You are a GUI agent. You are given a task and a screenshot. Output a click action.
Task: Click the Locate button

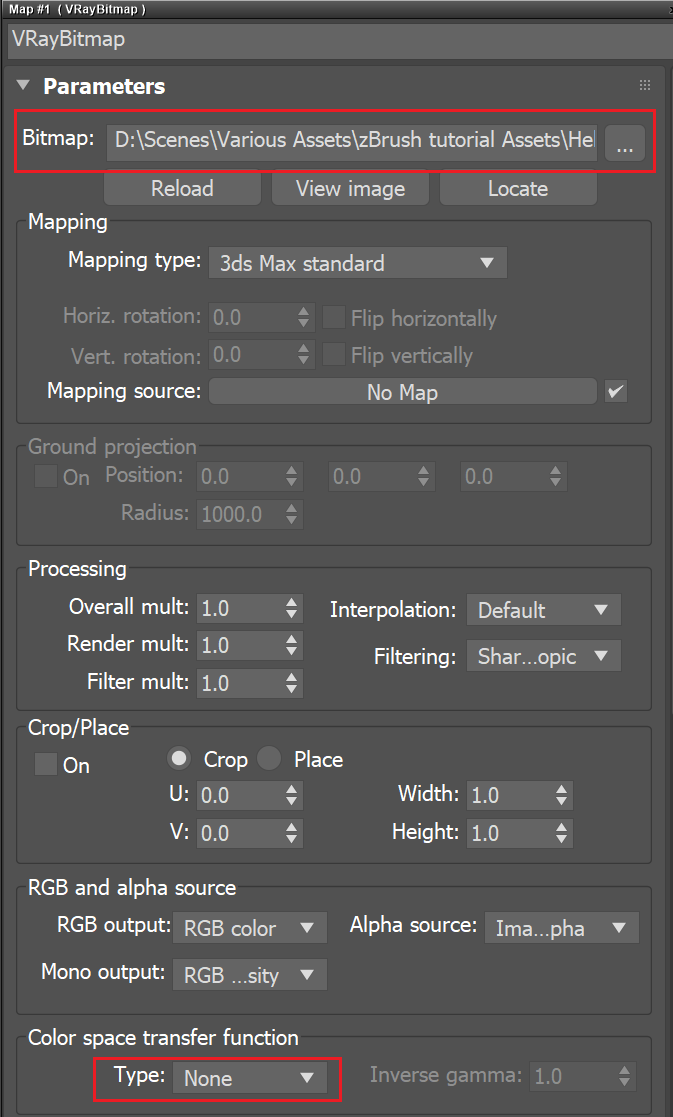click(518, 188)
